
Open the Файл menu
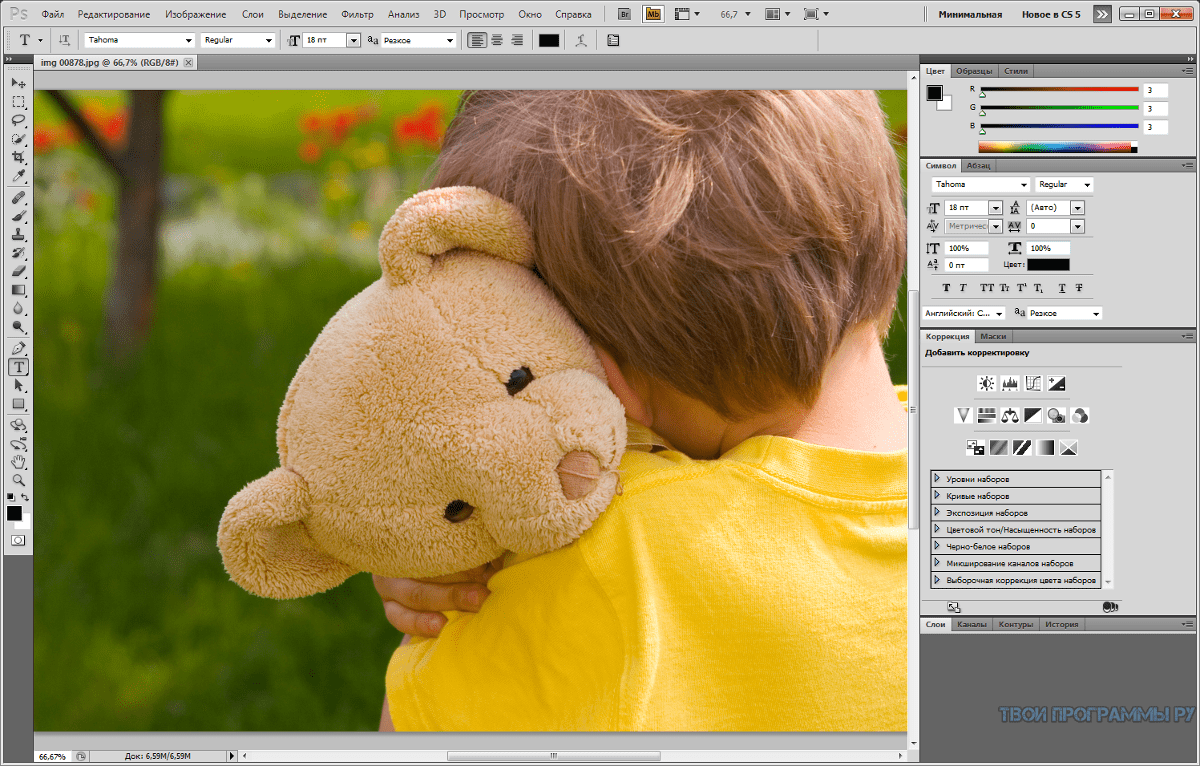point(53,15)
